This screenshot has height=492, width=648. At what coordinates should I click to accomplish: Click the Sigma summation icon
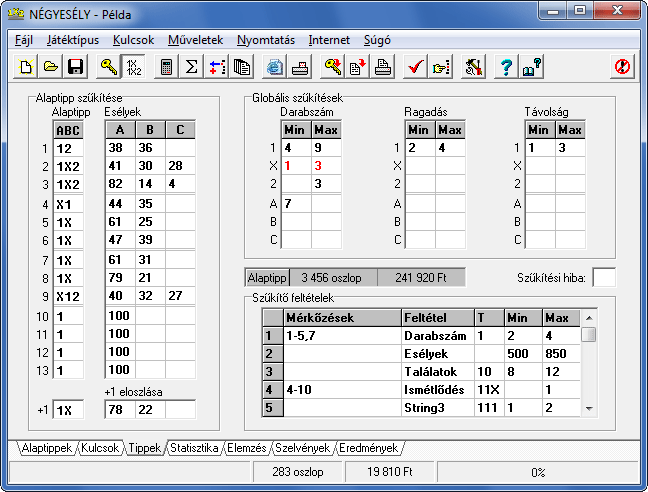191,67
